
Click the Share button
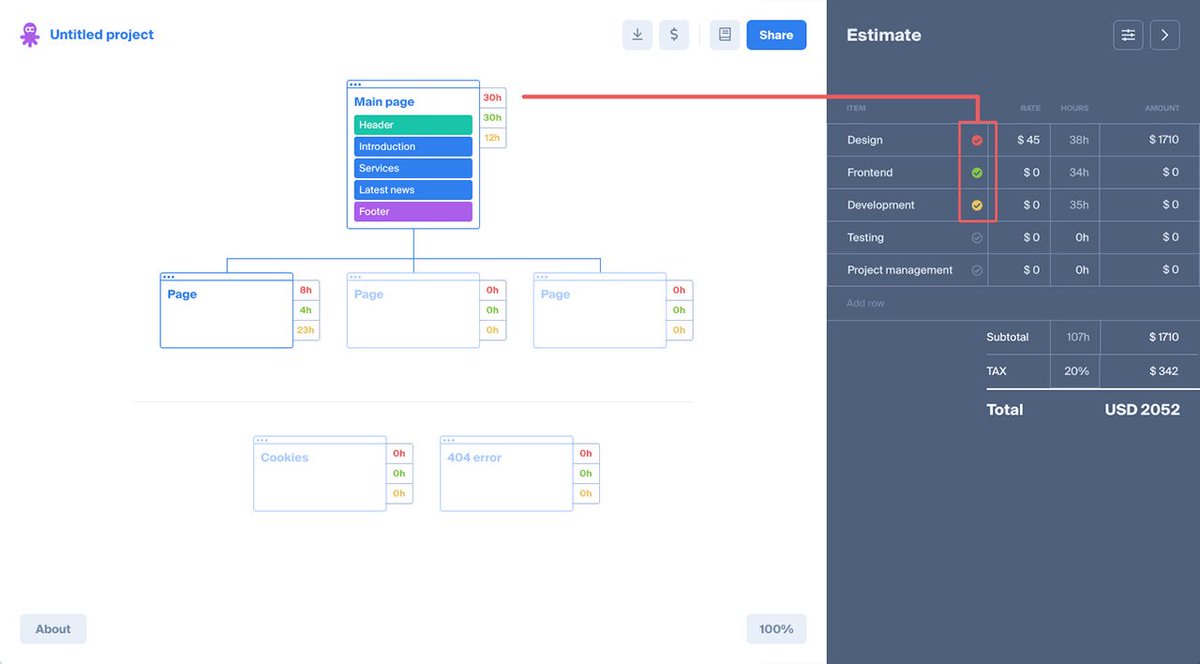point(776,35)
